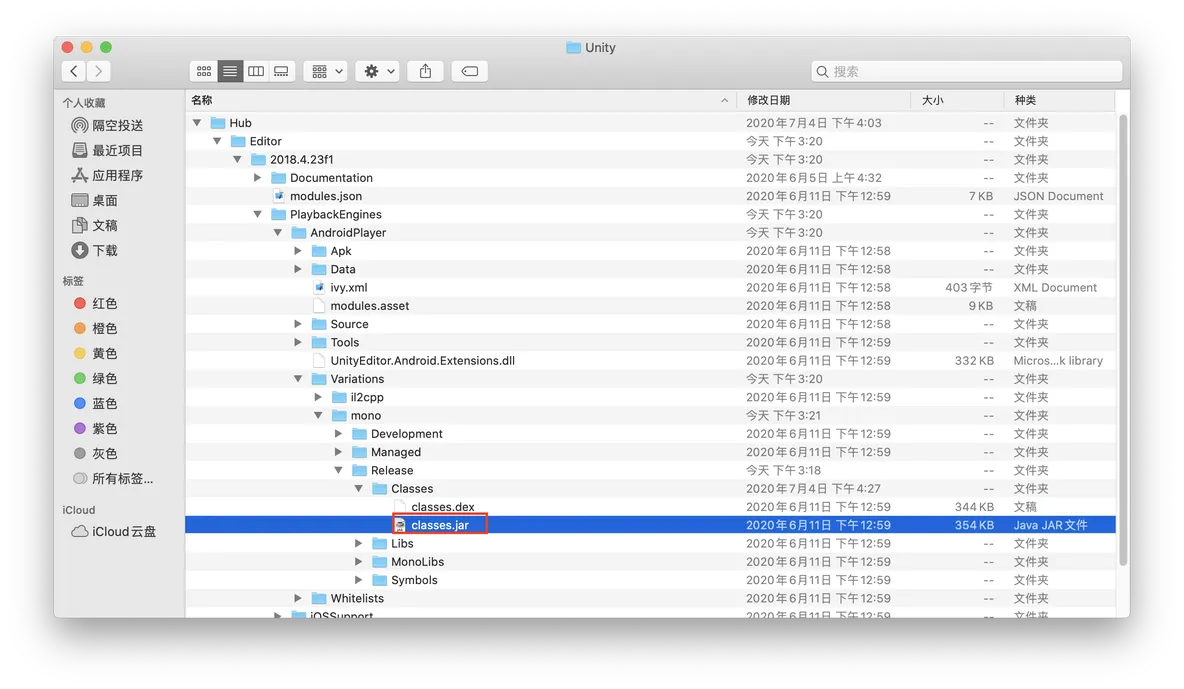
Task: Select the red tag (红色)
Action: 95,304
